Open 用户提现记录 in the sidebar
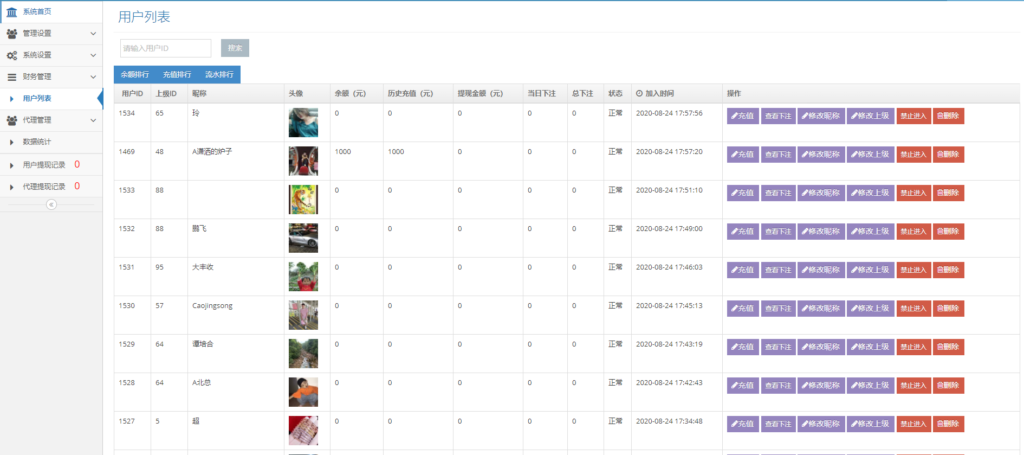This screenshot has height=455, width=1024. (44, 164)
